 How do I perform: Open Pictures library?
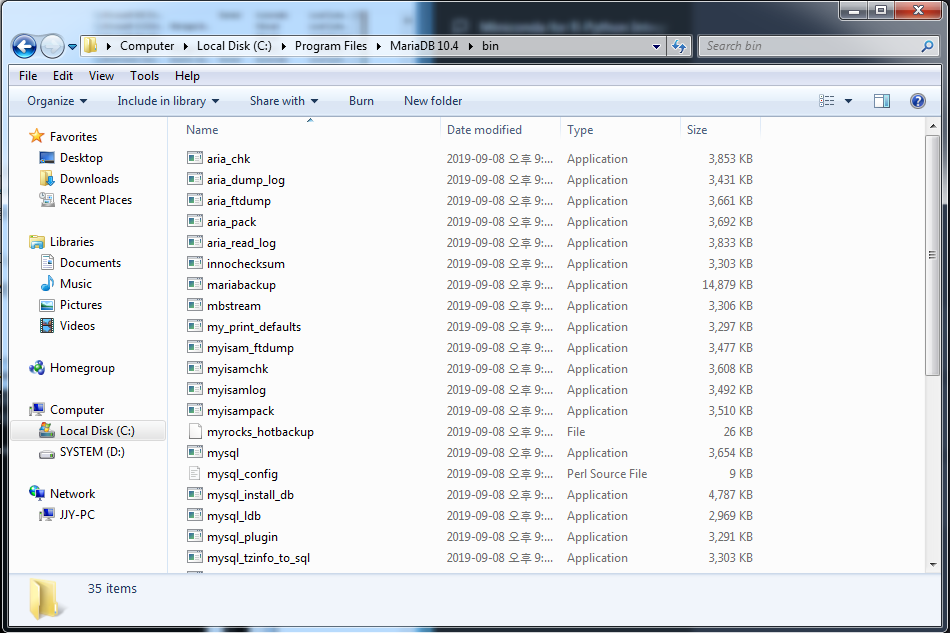[x=81, y=305]
